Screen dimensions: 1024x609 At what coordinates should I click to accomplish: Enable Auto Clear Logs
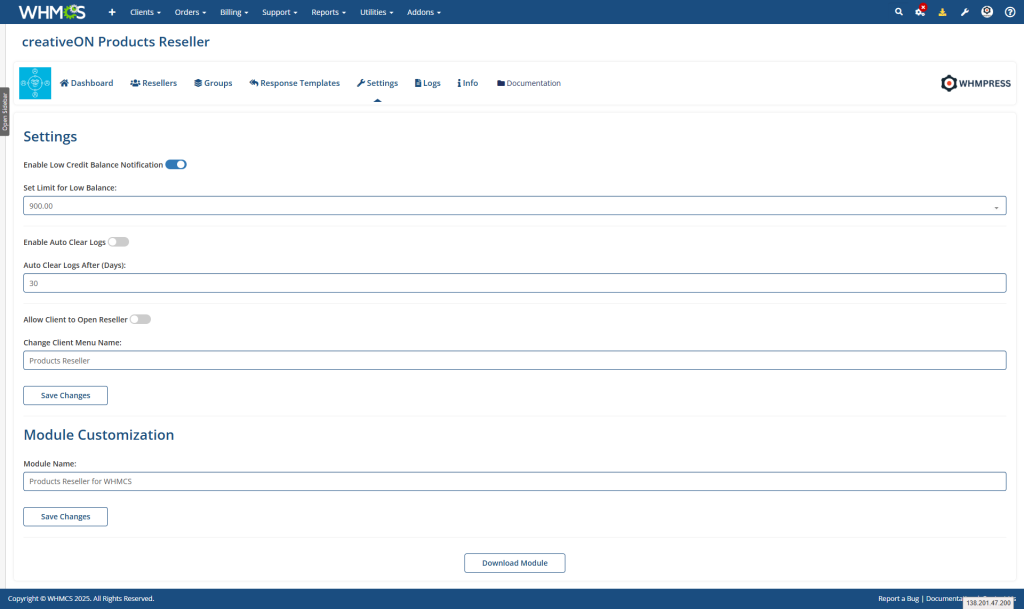tap(117, 241)
